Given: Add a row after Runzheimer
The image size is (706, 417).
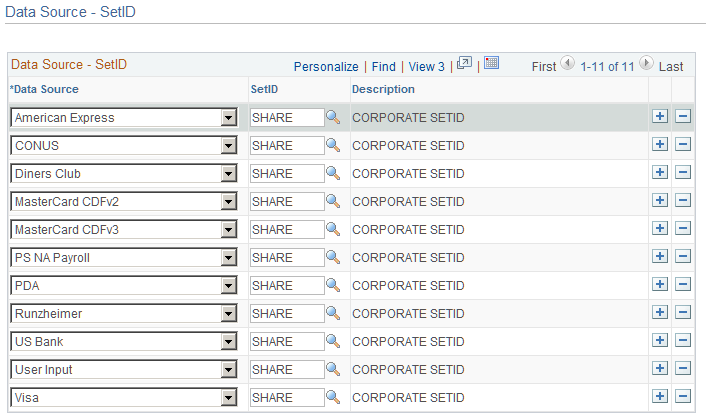Looking at the screenshot, I should tap(660, 312).
